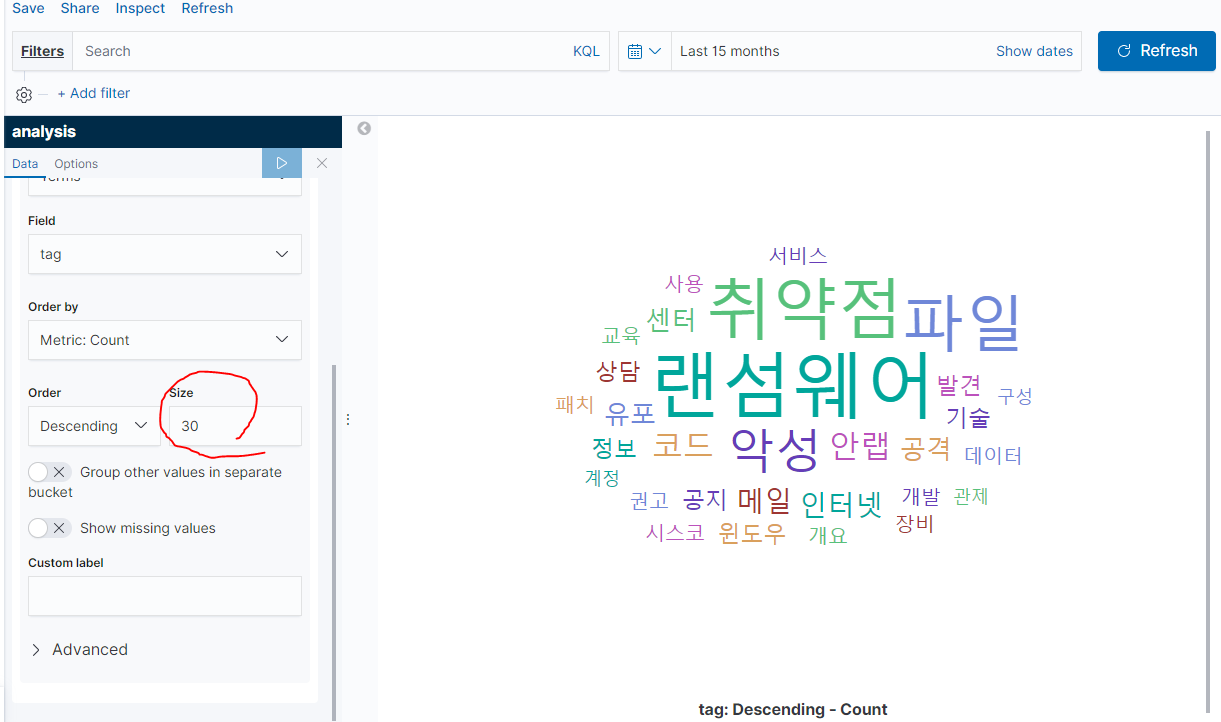
Task: Click the Custom label input field
Action: tap(165, 596)
